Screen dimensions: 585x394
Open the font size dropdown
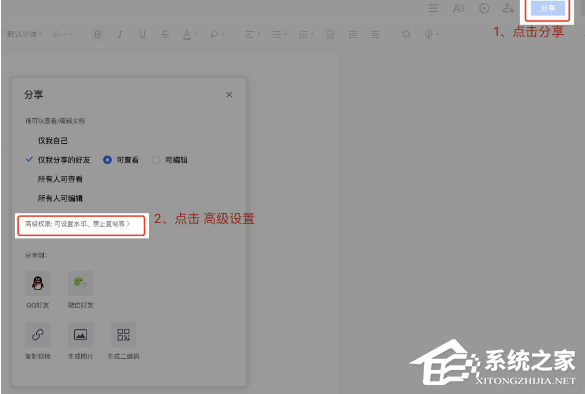(x=62, y=34)
